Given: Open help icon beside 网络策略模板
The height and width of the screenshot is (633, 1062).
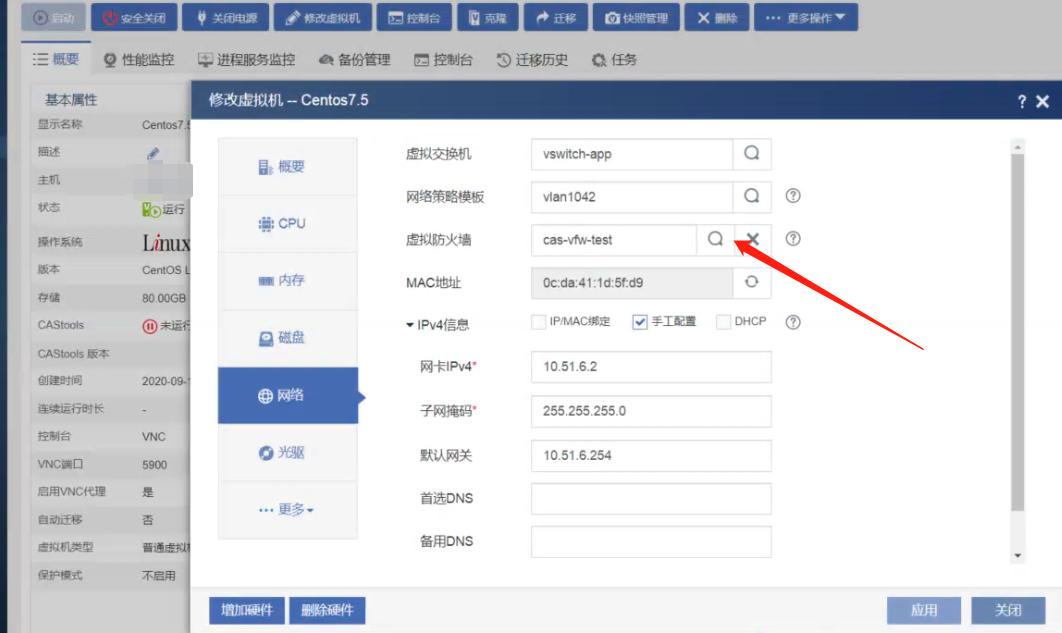Looking at the screenshot, I should (x=793, y=196).
